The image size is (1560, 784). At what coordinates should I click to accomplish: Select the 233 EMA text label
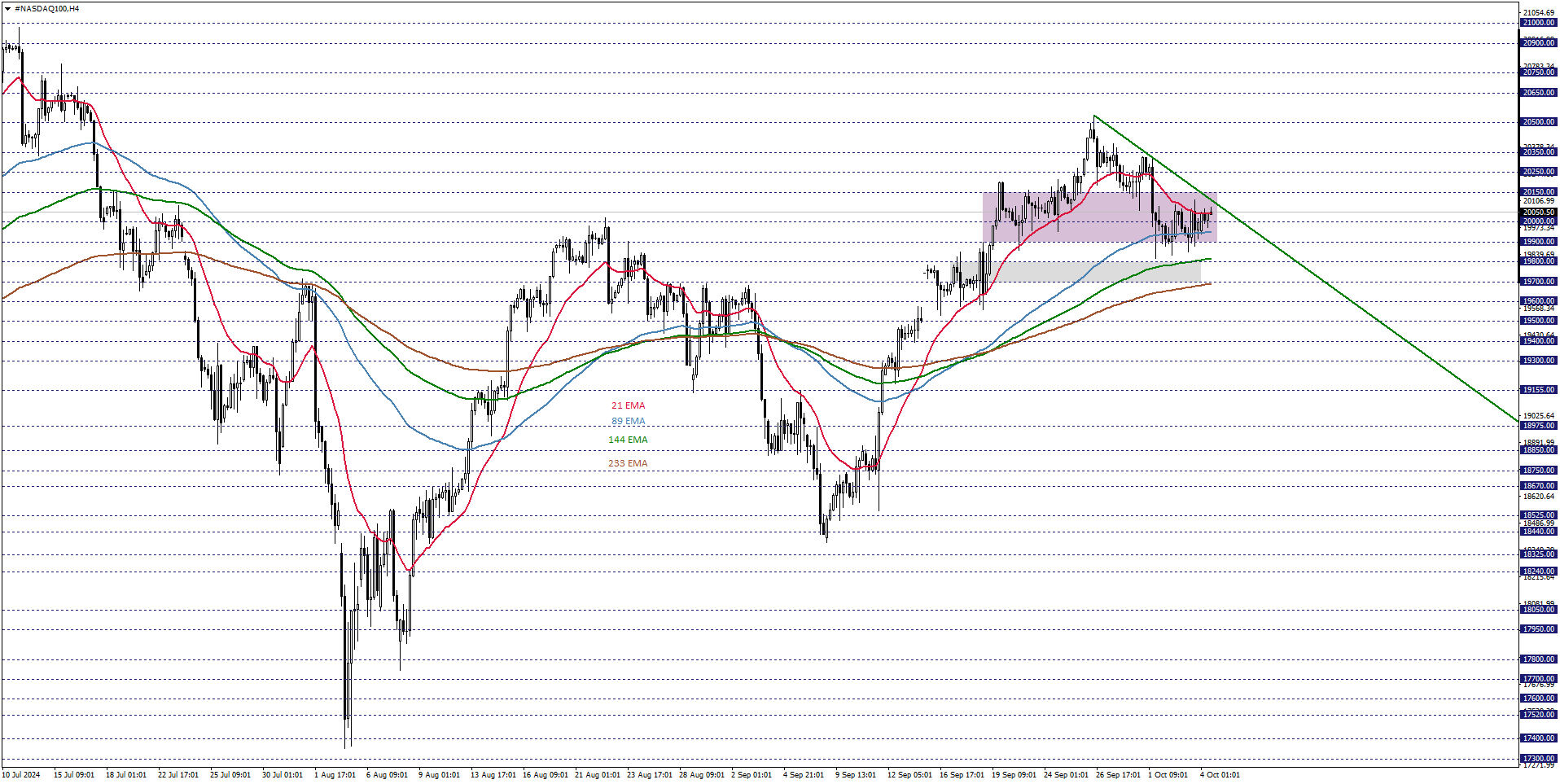[x=628, y=463]
